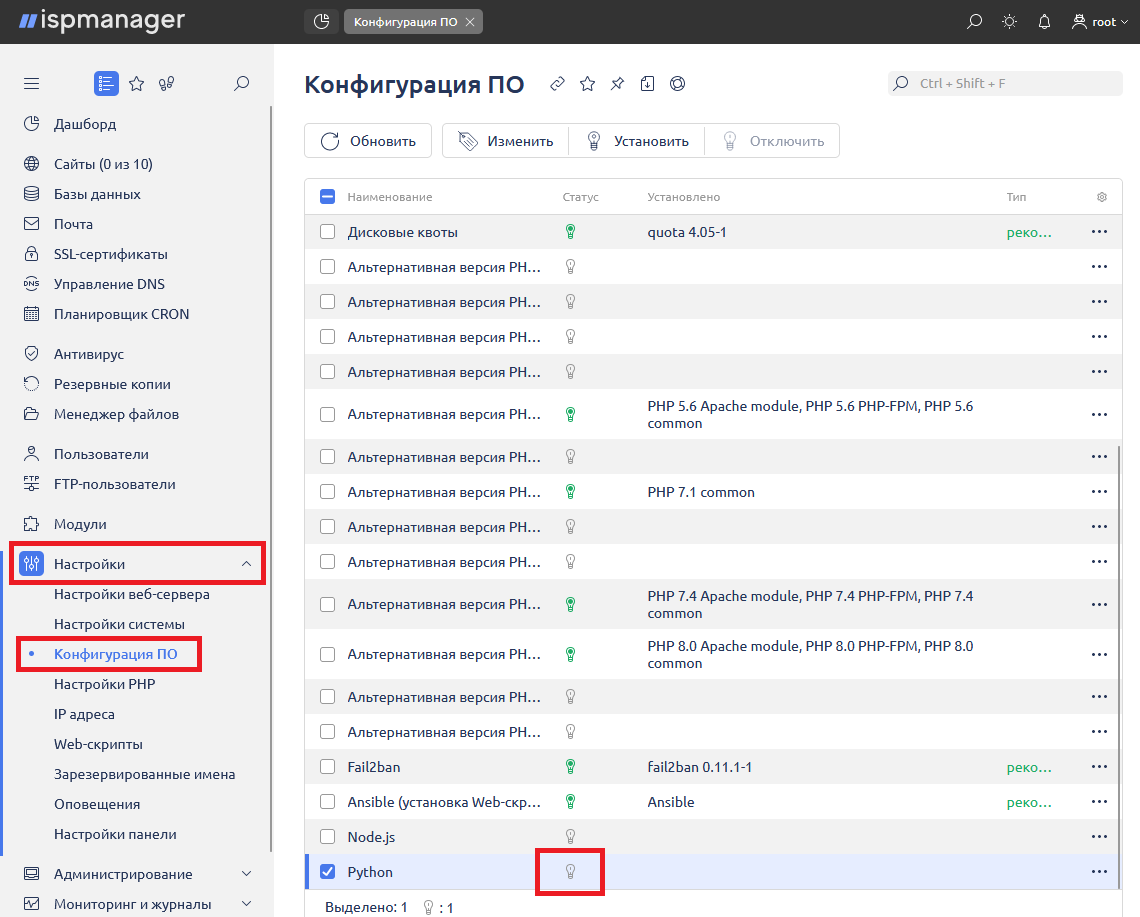Click the Ctrl+Shift+F search field
Screen dimensions: 1140x917
[1005, 84]
